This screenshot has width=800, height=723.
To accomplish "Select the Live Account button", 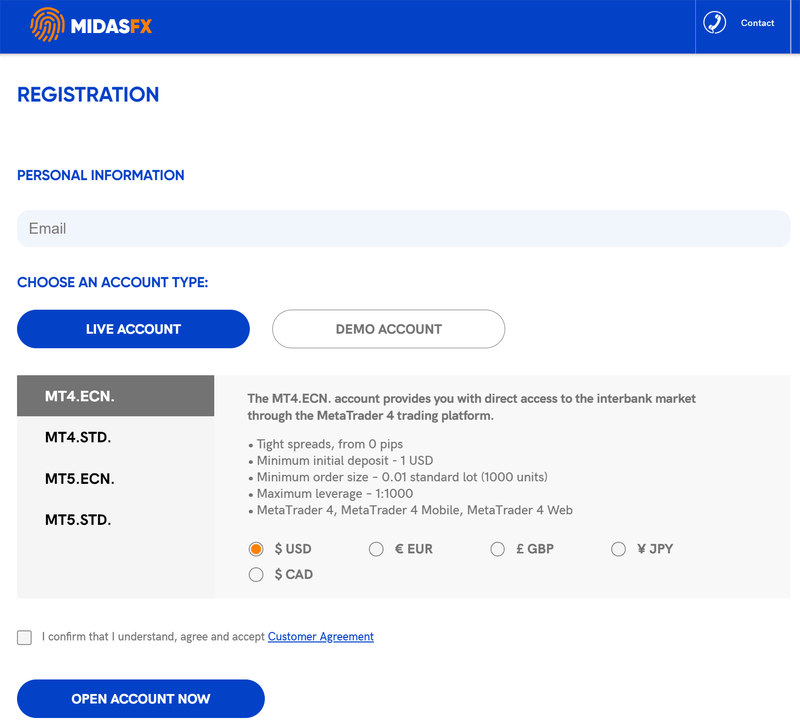I will point(133,329).
